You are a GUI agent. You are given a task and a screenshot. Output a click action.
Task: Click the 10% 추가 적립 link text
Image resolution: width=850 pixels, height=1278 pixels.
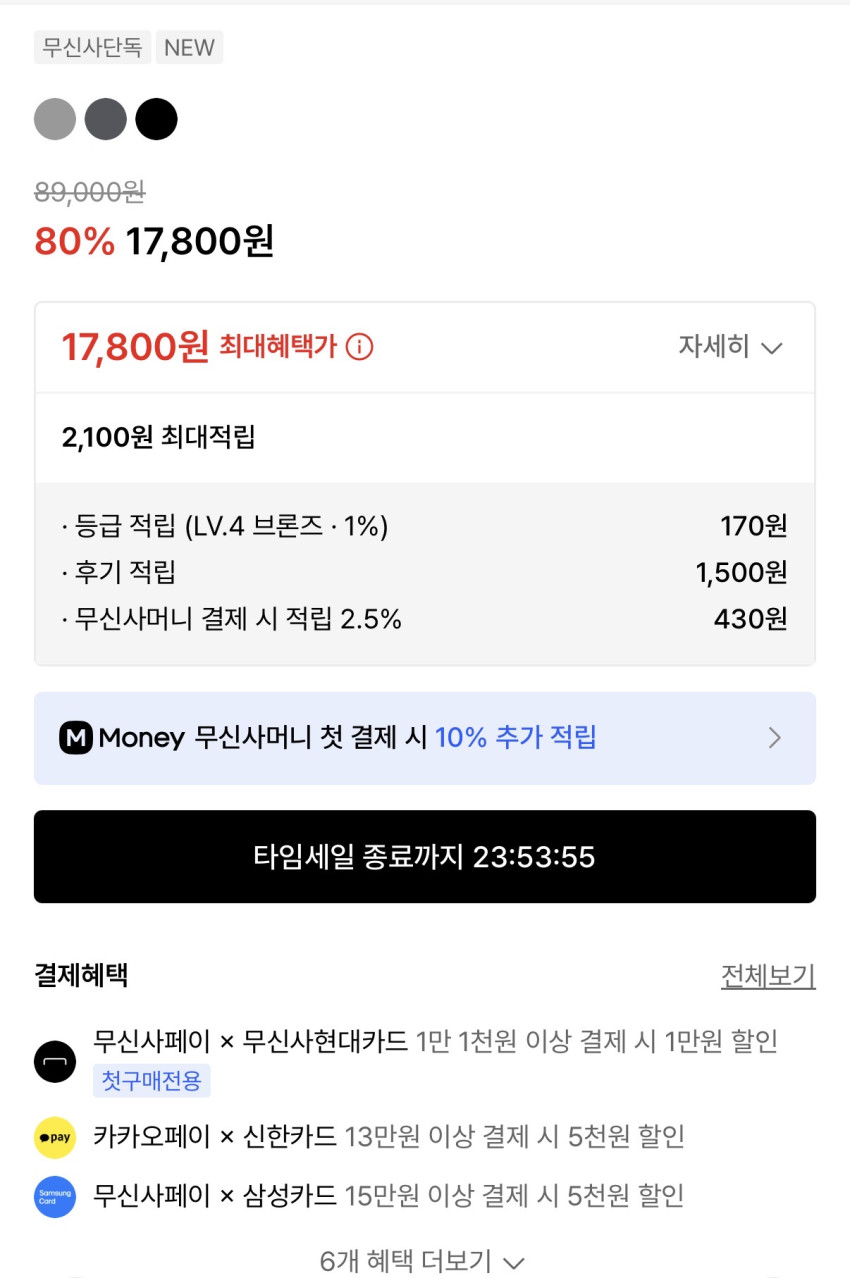point(516,738)
